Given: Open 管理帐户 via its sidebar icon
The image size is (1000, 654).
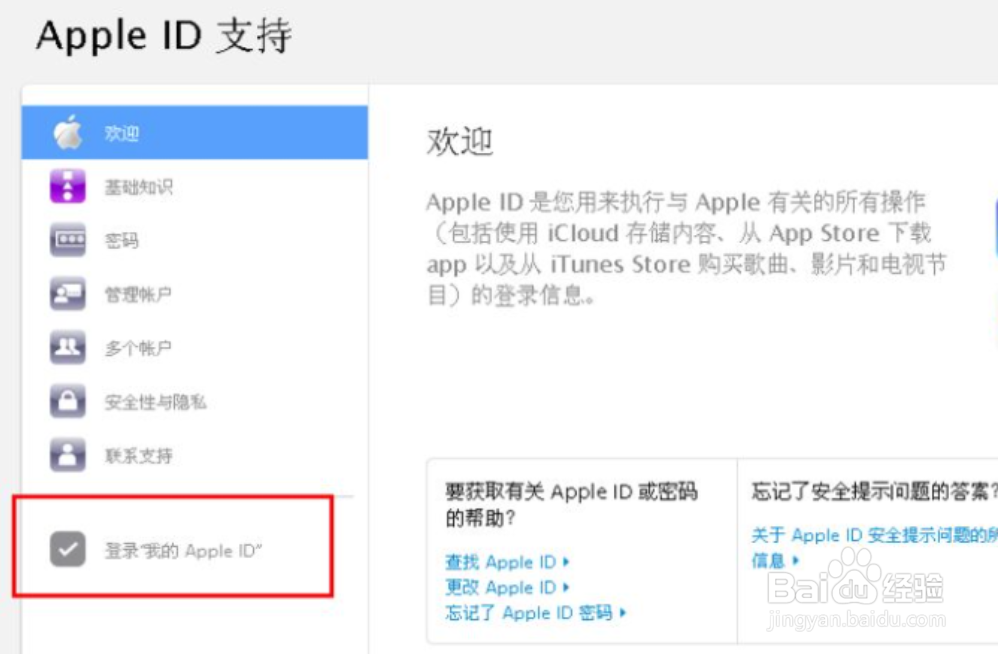Looking at the screenshot, I should (x=67, y=294).
